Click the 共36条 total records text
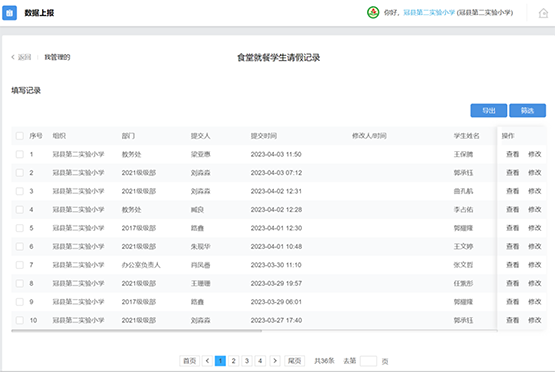Image resolution: width=555 pixels, height=372 pixels. pyautogui.click(x=324, y=361)
